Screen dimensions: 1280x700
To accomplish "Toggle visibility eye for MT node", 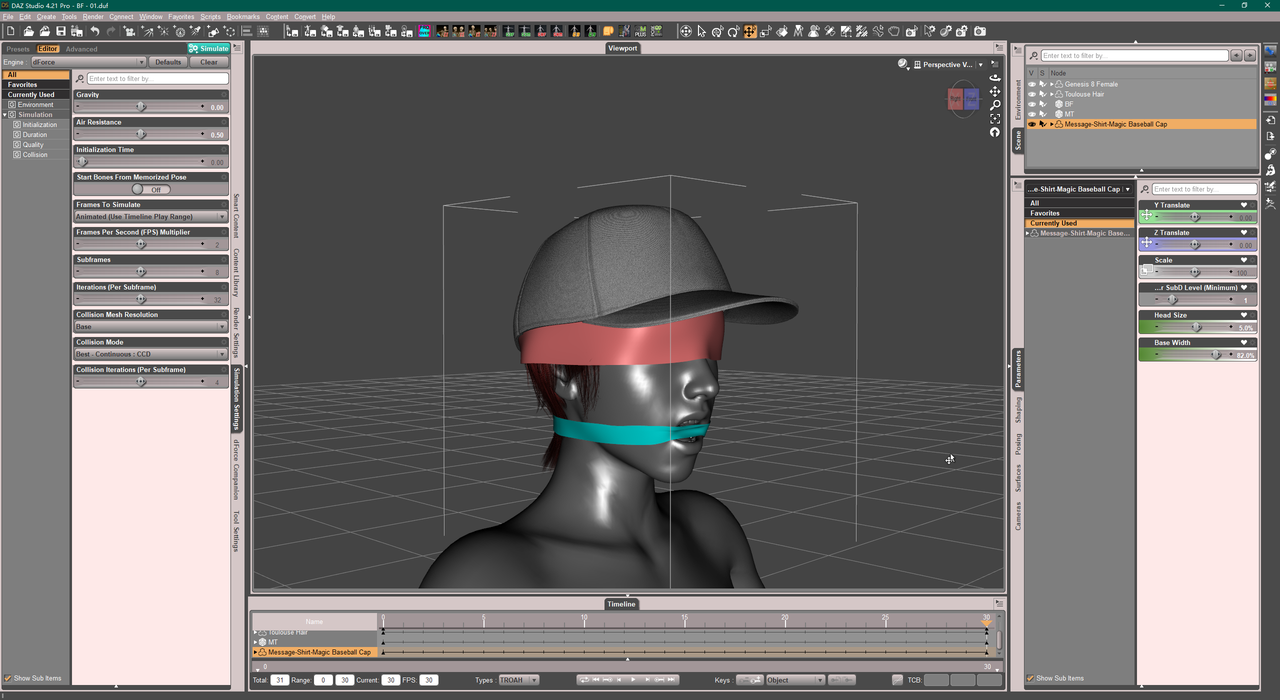I will [1032, 114].
